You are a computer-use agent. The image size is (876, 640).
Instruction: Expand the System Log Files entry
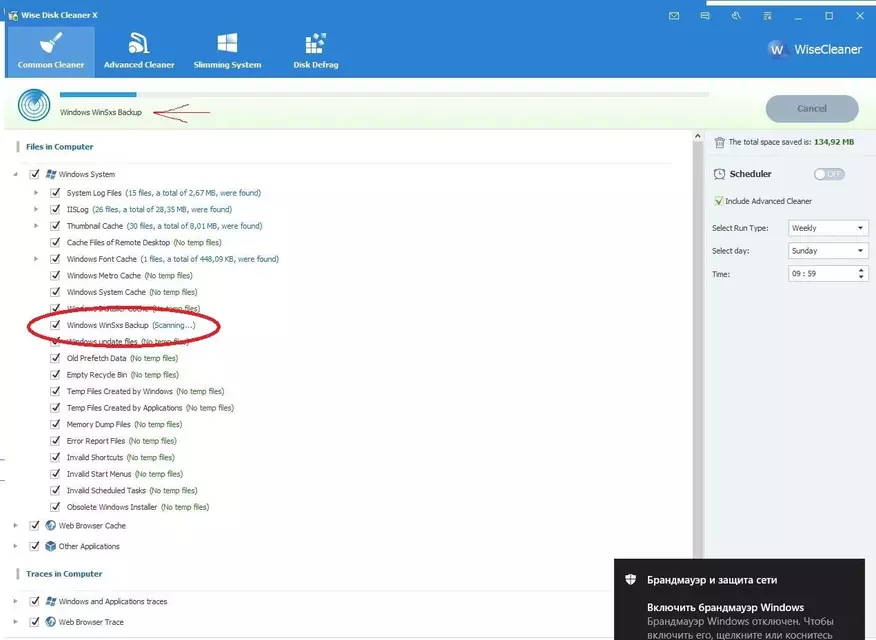(x=36, y=193)
